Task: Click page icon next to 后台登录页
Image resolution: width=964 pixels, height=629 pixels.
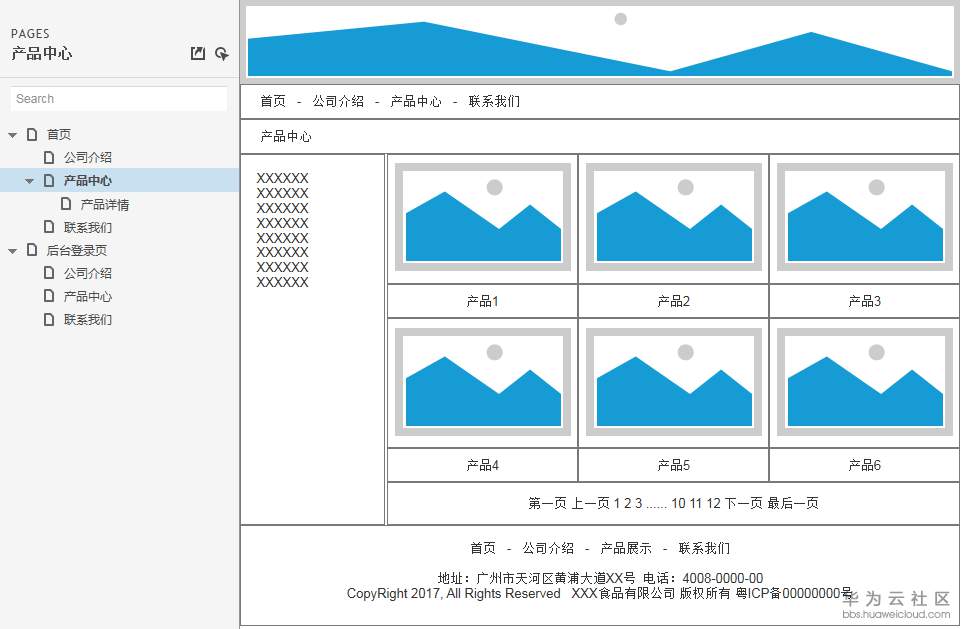Action: click(x=32, y=250)
